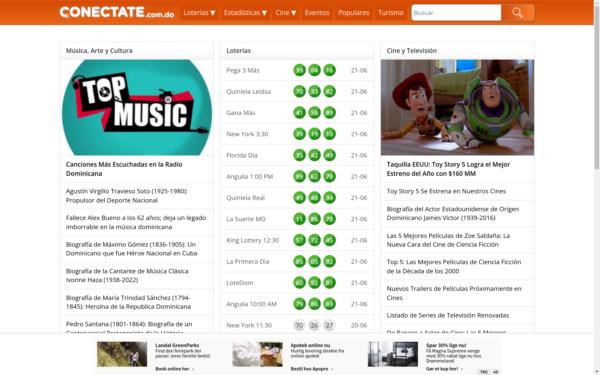Open Canciones Más Escuchadas en la Radio article
The image size is (600, 375).
[x=124, y=169]
